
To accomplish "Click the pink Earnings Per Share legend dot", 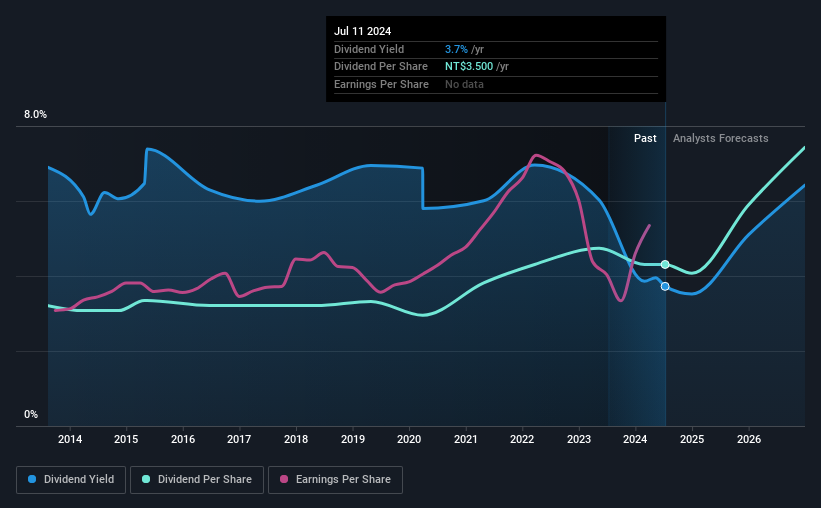I will point(284,479).
